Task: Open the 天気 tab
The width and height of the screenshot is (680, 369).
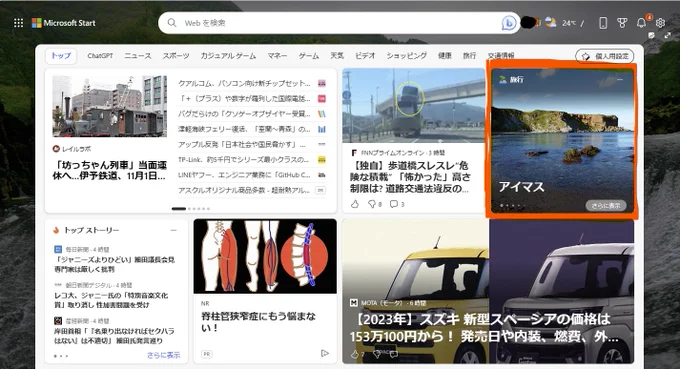Action: [x=337, y=56]
